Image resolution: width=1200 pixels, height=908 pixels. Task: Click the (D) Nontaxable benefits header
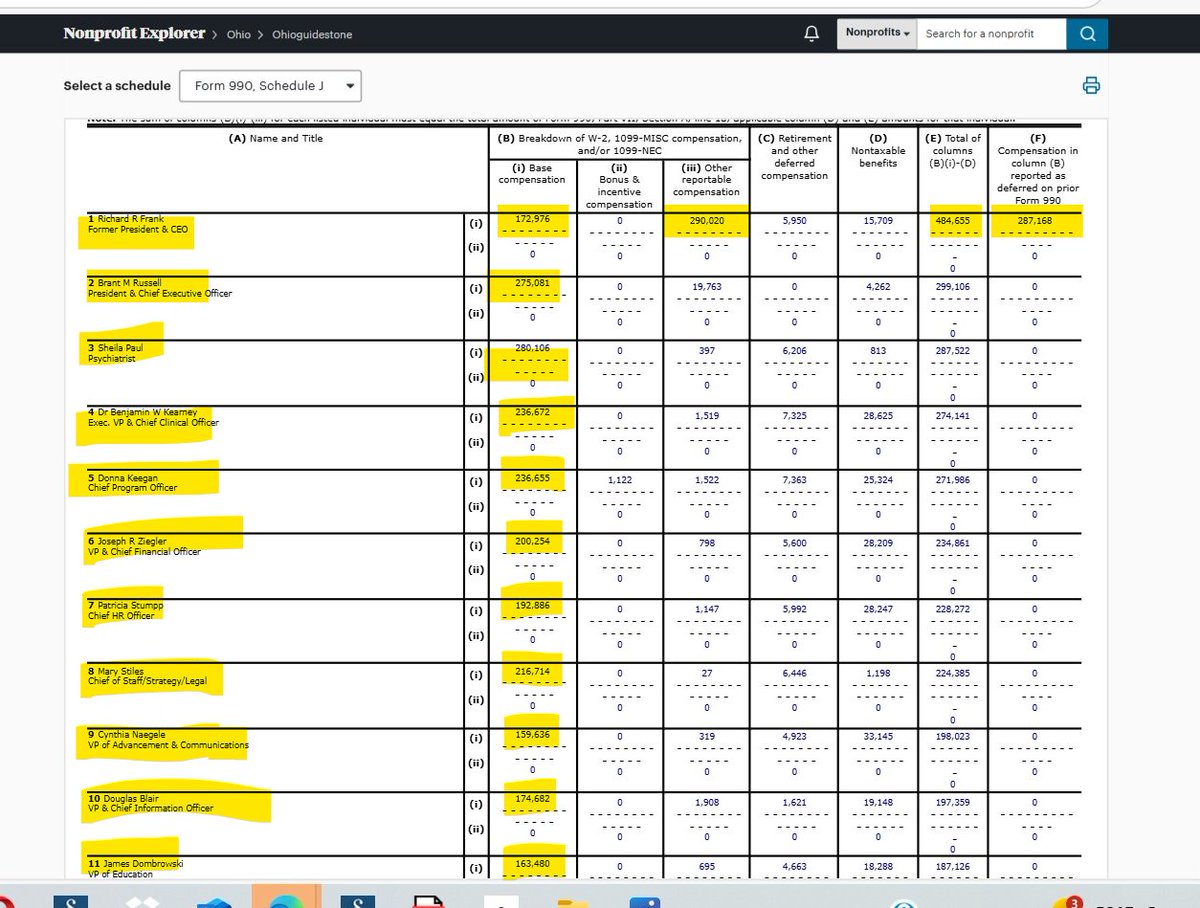tap(877, 150)
